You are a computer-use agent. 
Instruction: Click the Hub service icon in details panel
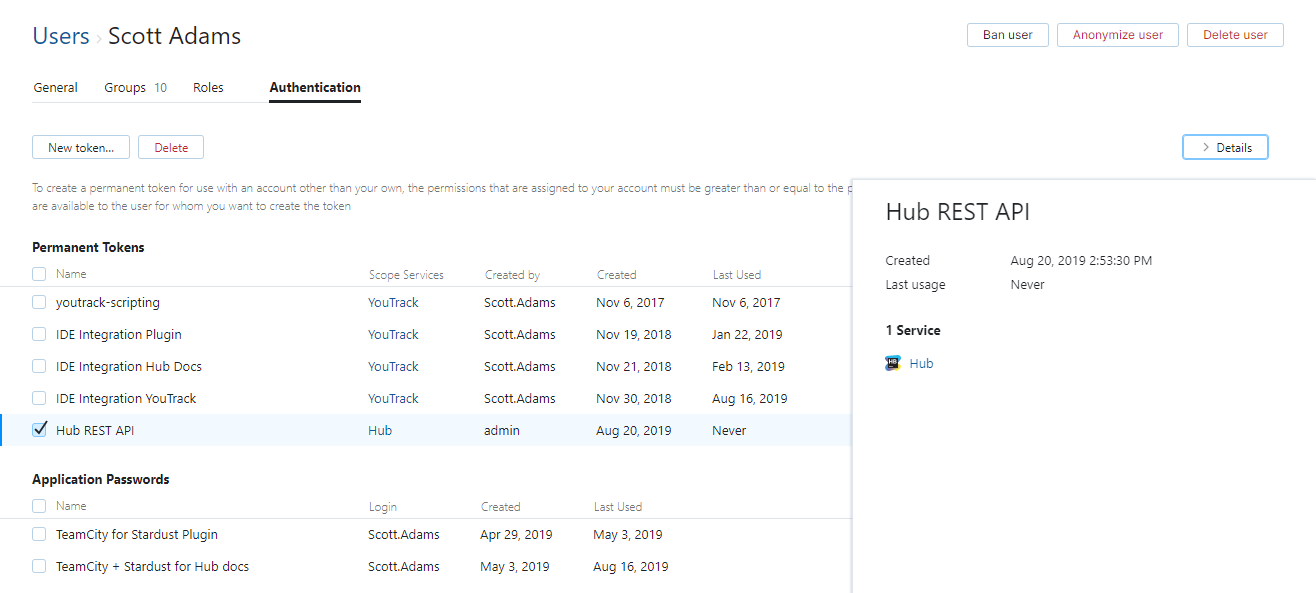(893, 363)
